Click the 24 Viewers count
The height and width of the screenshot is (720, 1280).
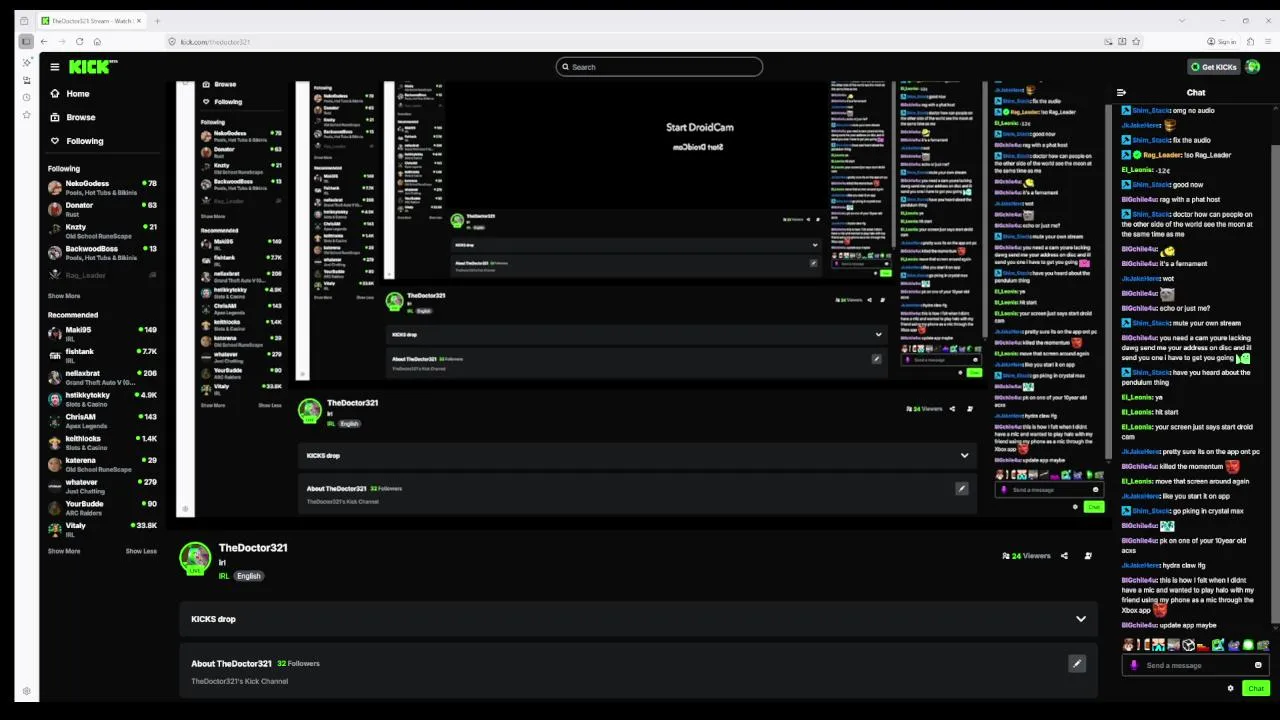click(1027, 556)
